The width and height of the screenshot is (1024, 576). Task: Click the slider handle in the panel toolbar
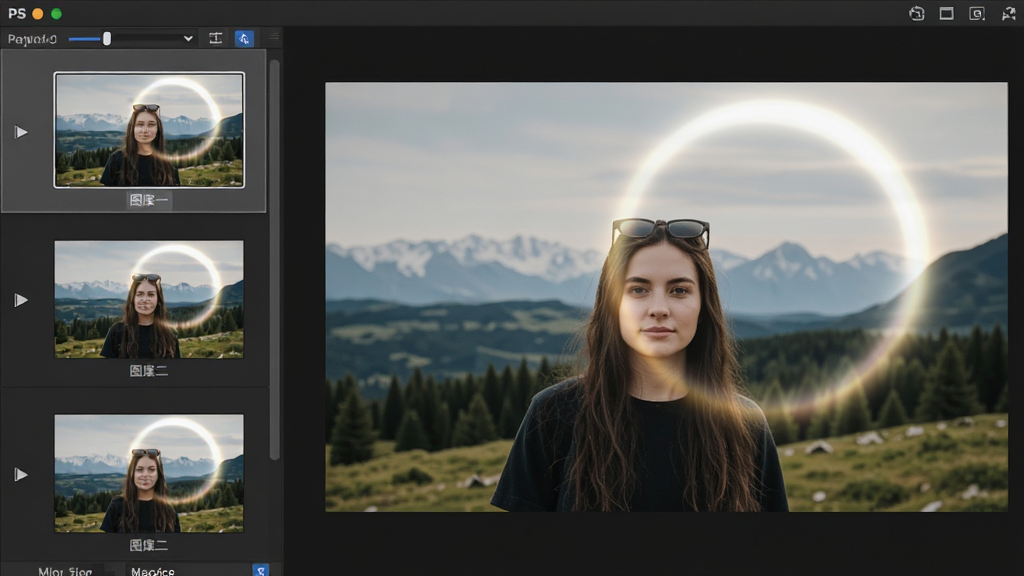(x=107, y=39)
